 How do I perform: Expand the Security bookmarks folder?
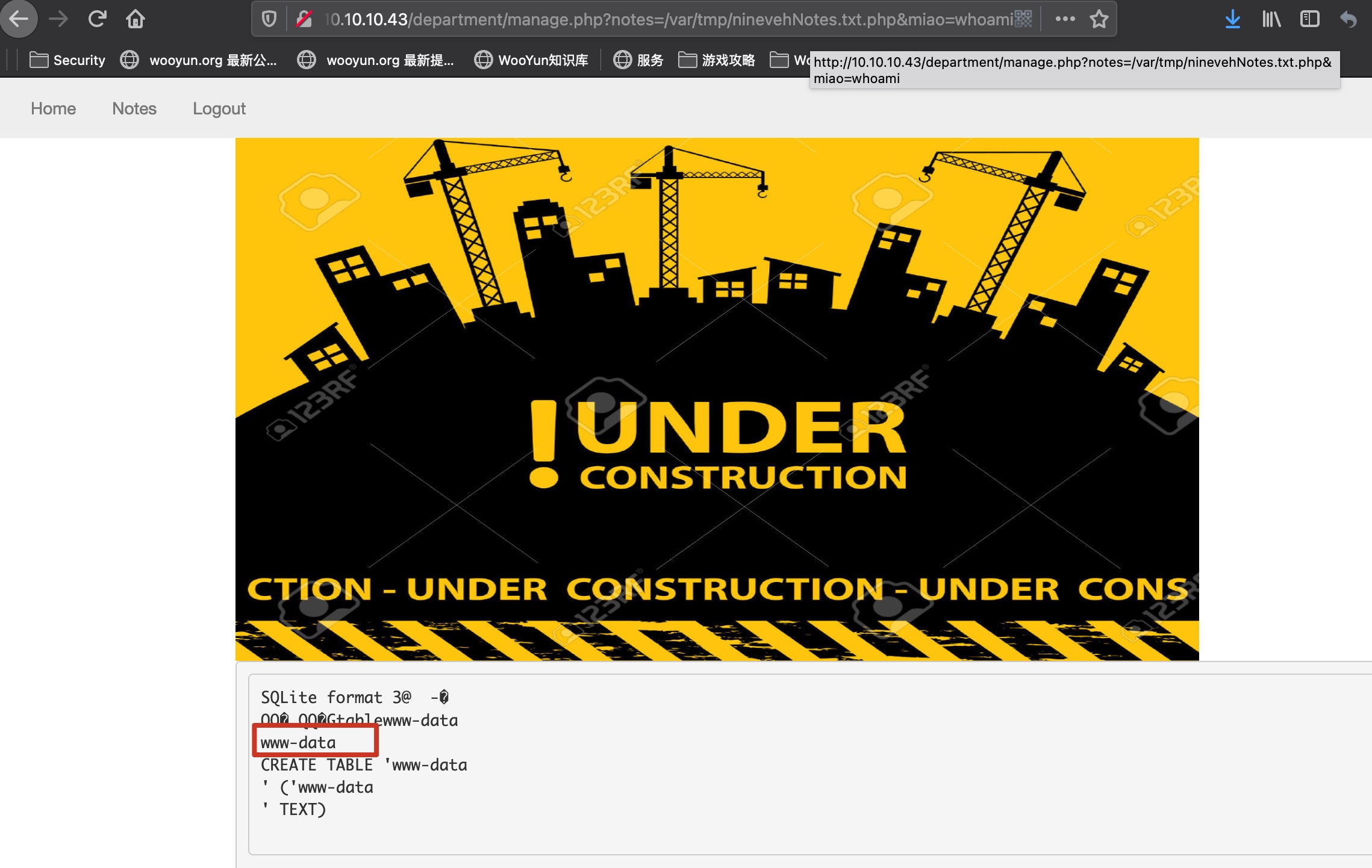coord(67,60)
